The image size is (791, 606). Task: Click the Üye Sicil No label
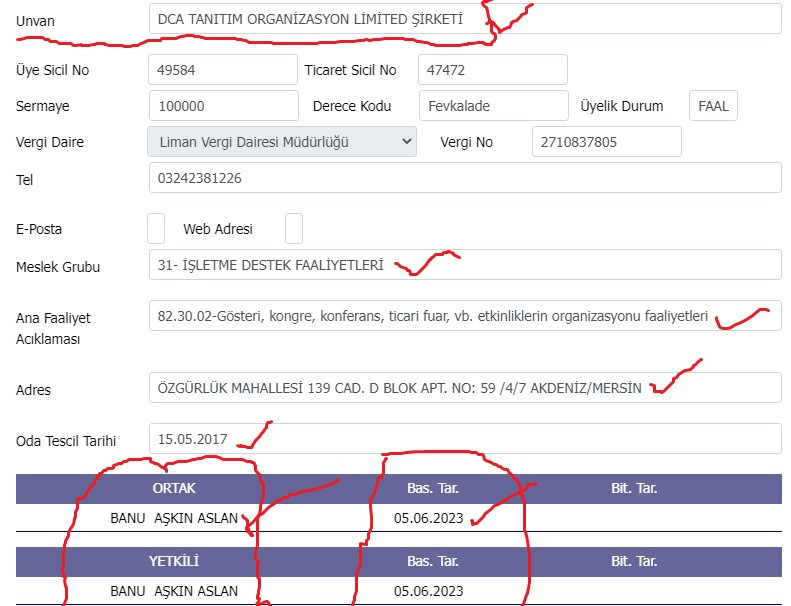(52, 70)
